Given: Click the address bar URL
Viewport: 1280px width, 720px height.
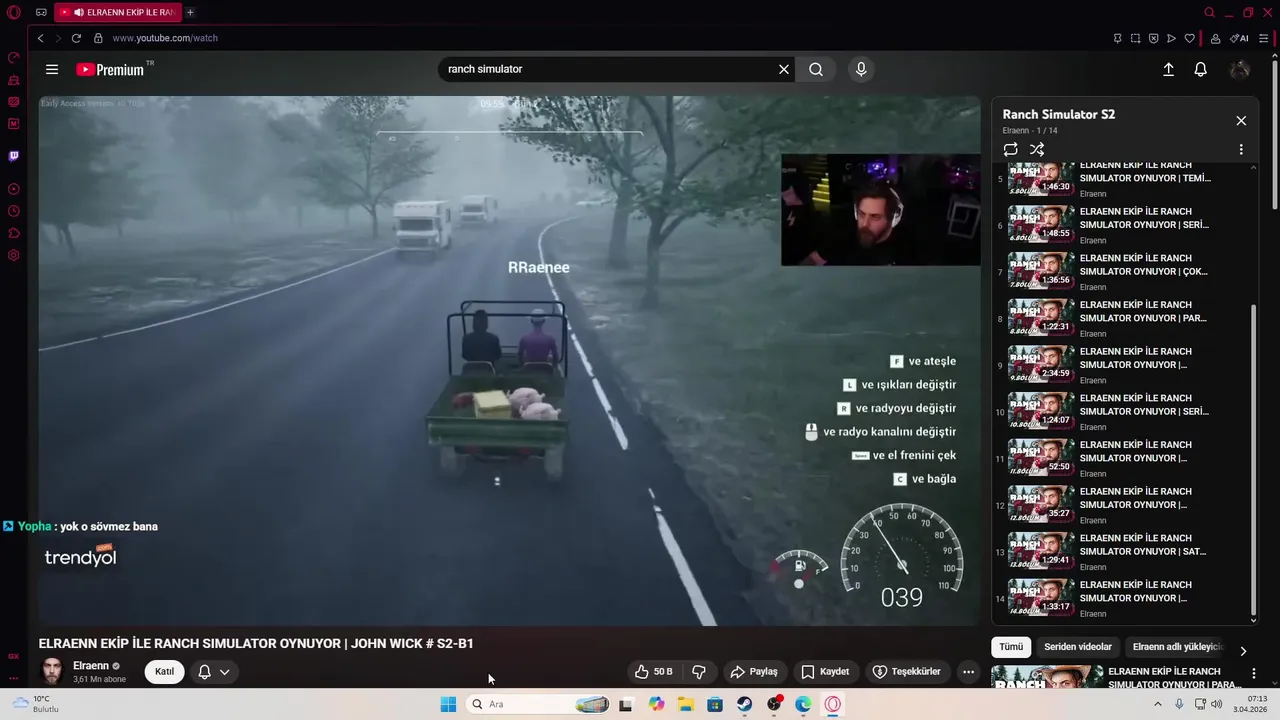Looking at the screenshot, I should coord(165,38).
